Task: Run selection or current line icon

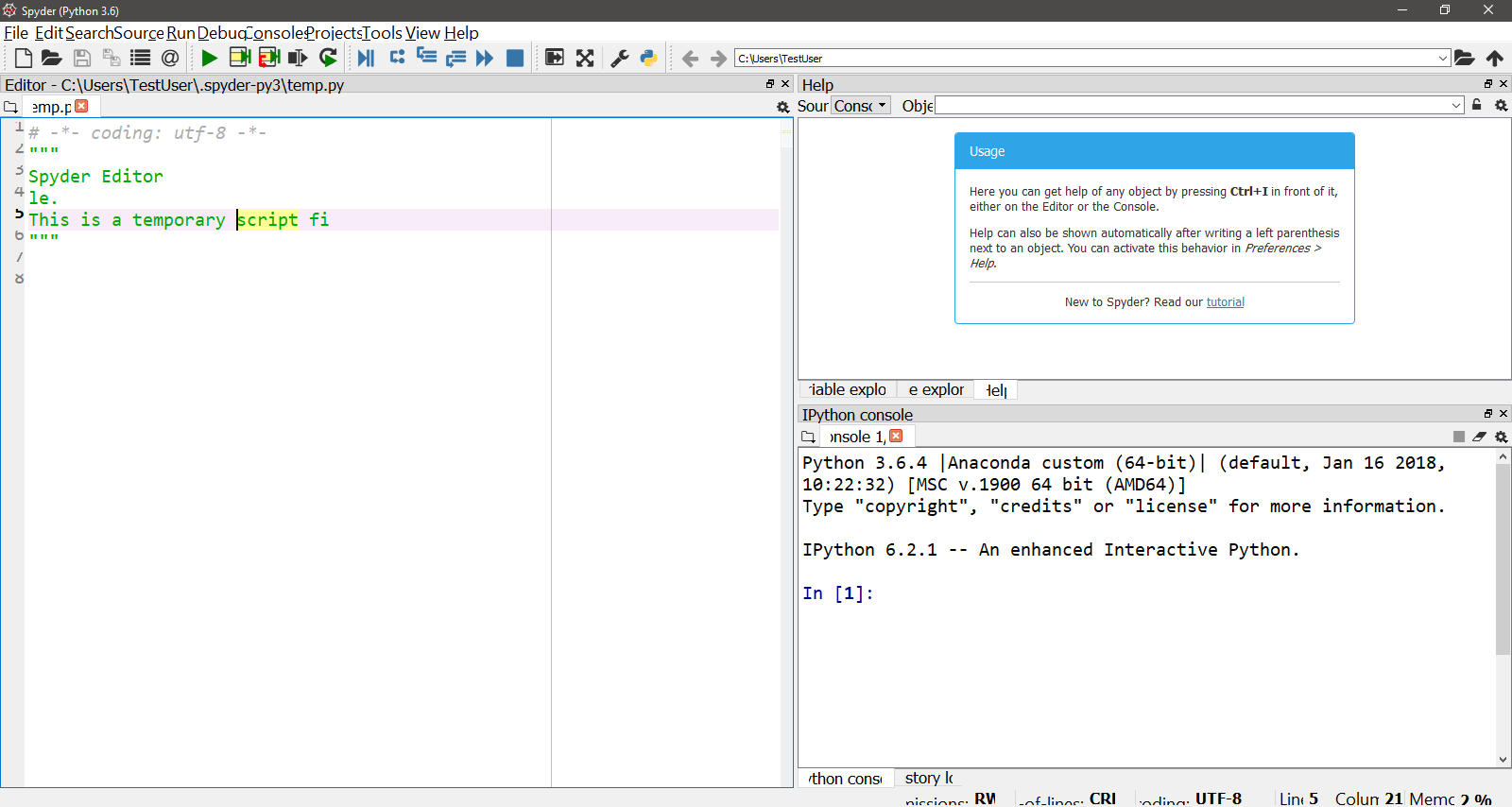Action: [x=298, y=58]
